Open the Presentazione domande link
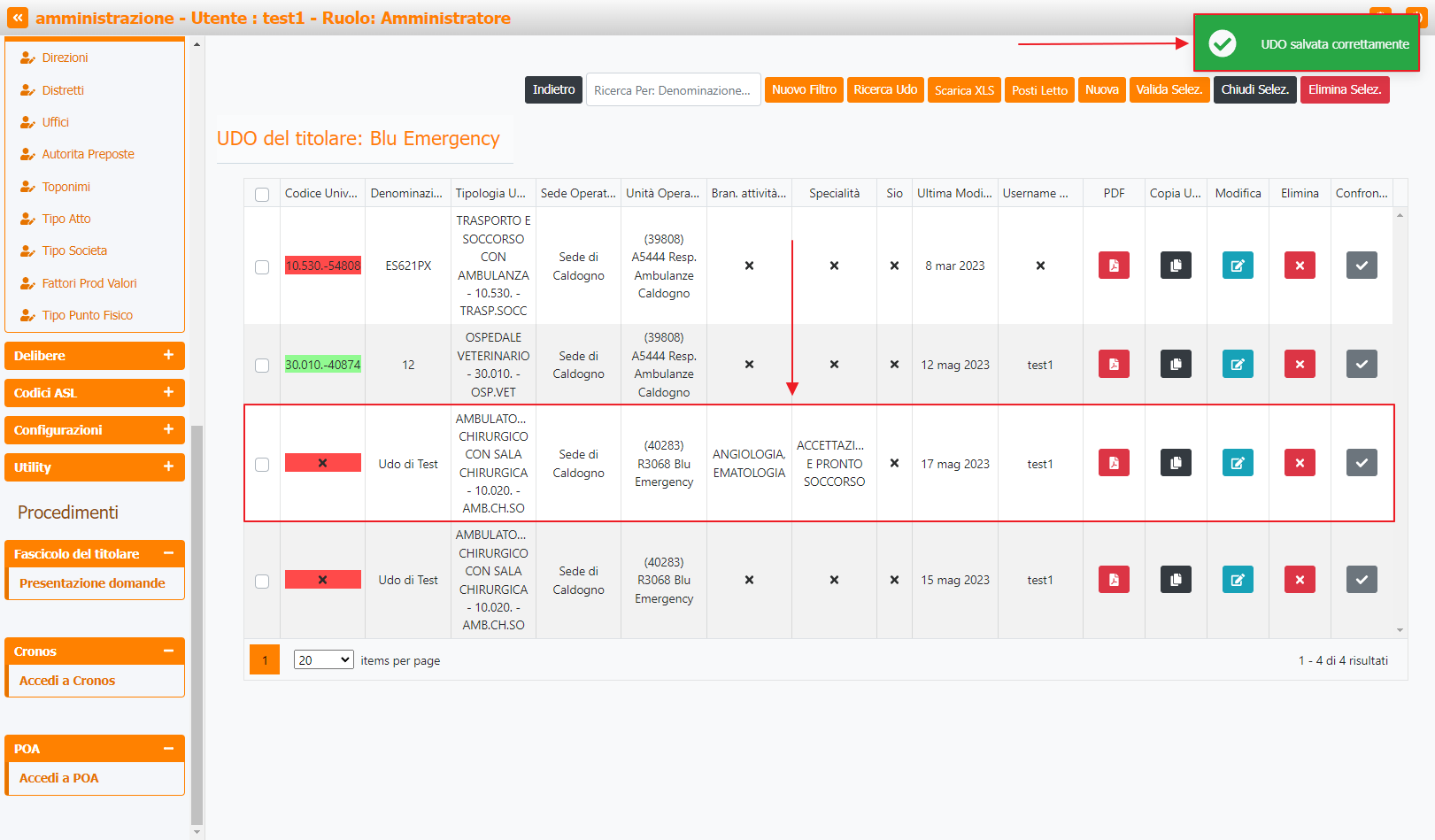The width and height of the screenshot is (1435, 840). 92,583
